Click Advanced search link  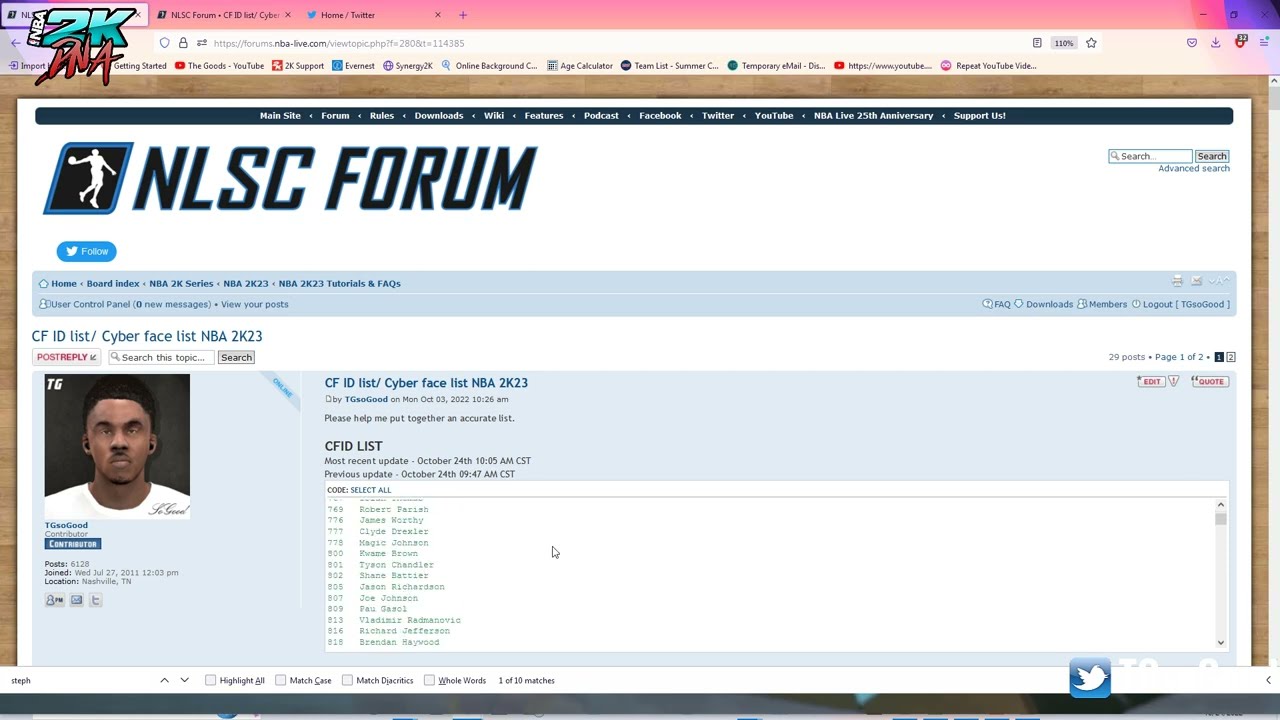(x=1194, y=168)
